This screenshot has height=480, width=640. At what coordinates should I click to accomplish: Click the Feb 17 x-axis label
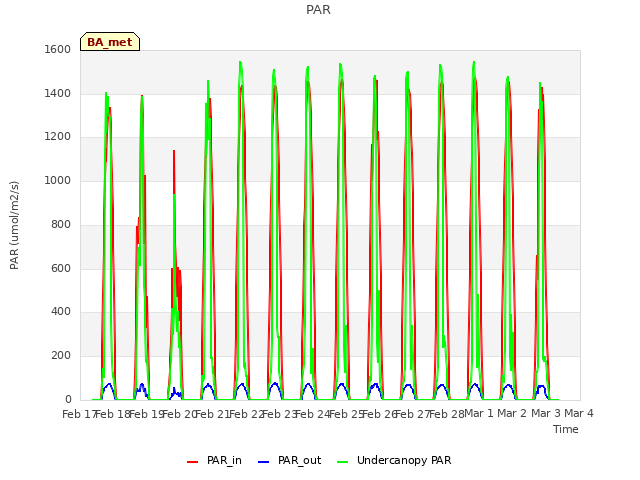tap(79, 414)
